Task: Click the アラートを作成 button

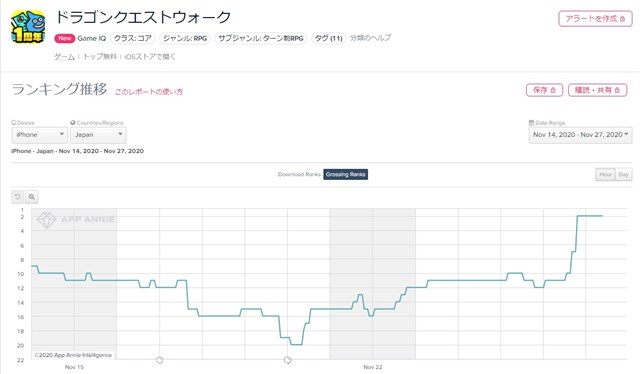Action: click(x=595, y=19)
